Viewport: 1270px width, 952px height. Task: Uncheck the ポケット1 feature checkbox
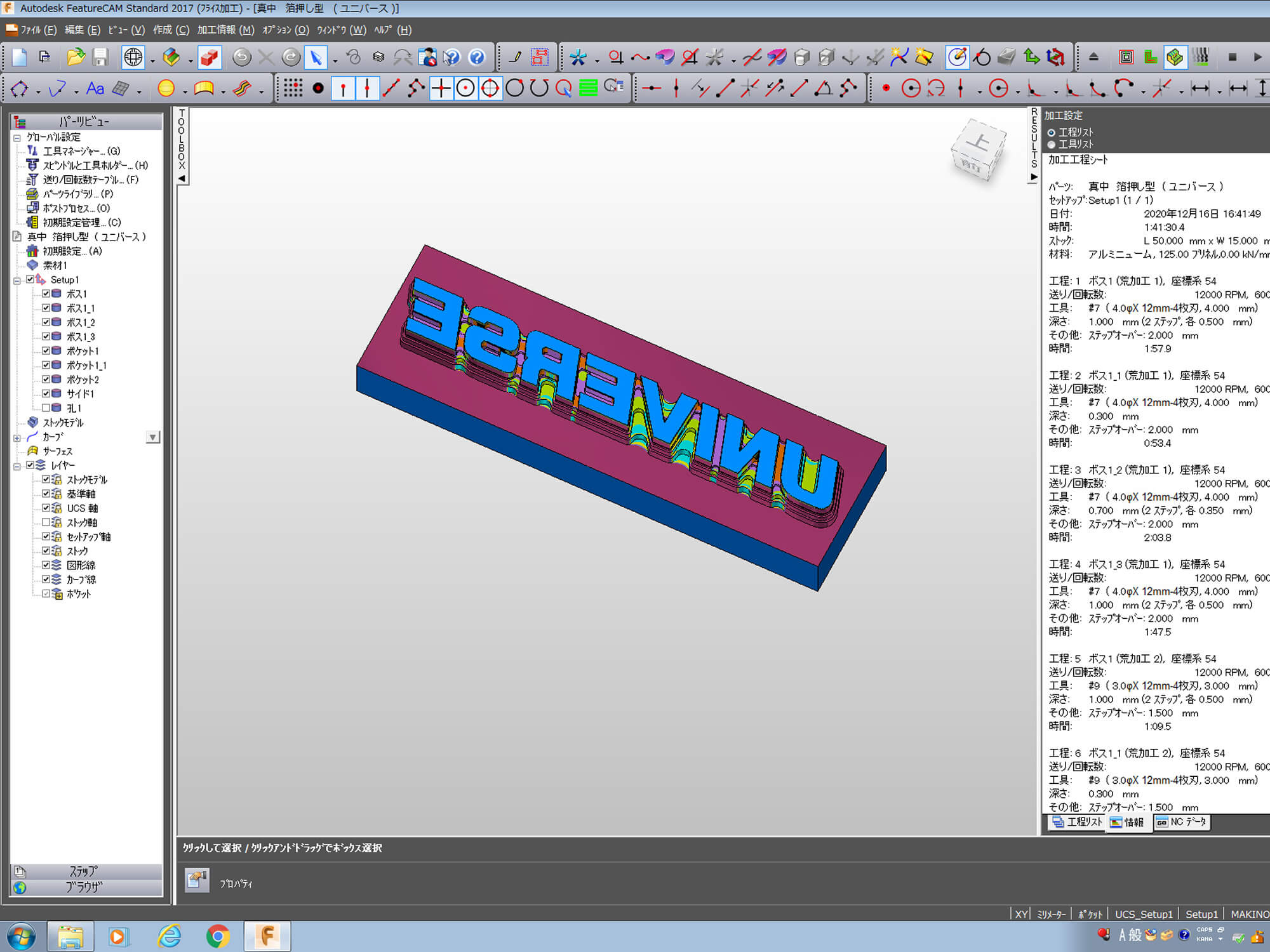pyautogui.click(x=46, y=351)
